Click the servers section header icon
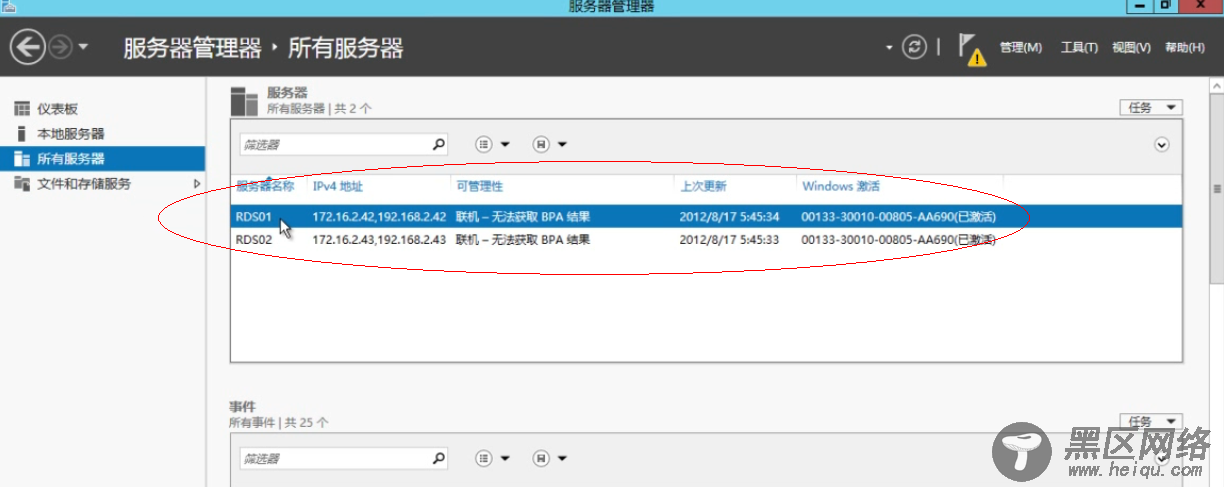1224x487 pixels. [x=244, y=101]
